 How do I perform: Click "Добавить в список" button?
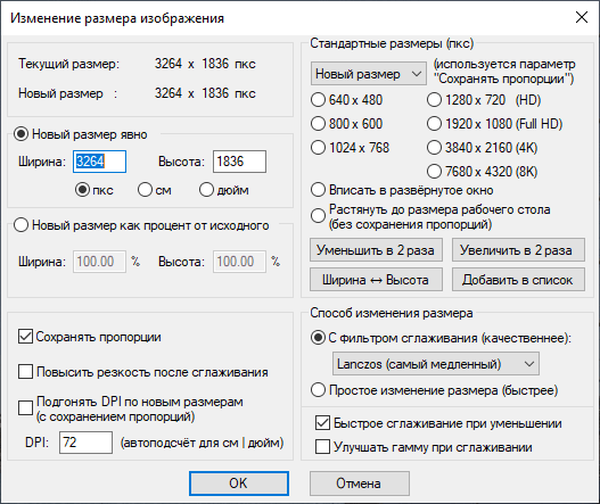pos(516,279)
